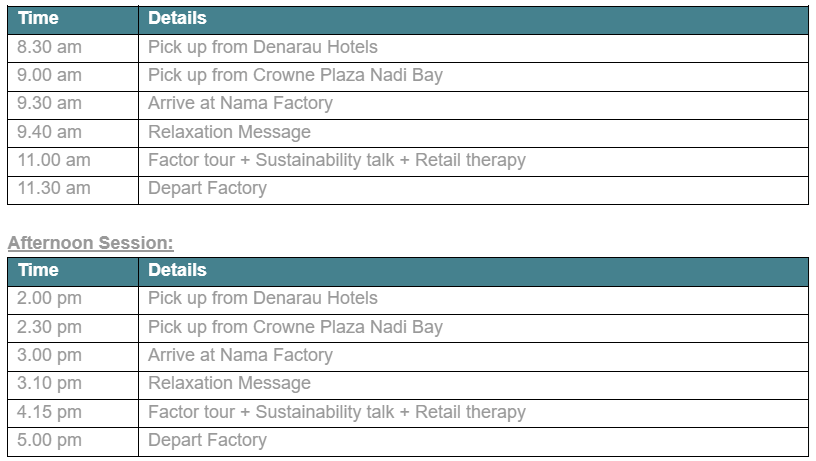Select the Time header in the afternoon table
Screen dimensions: 816x461
pyautogui.click(x=38, y=270)
